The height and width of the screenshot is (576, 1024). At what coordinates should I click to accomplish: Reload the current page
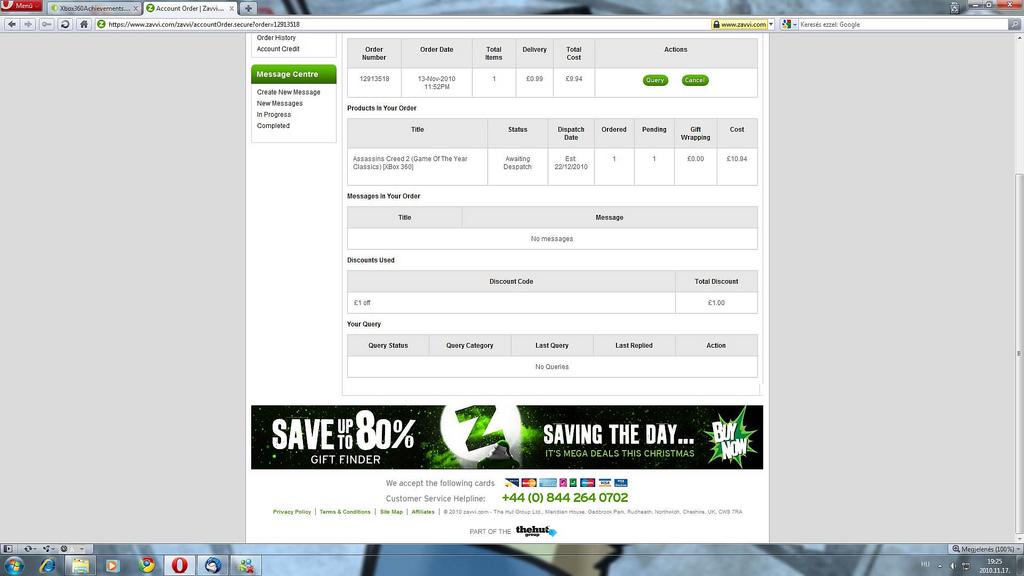[65, 24]
